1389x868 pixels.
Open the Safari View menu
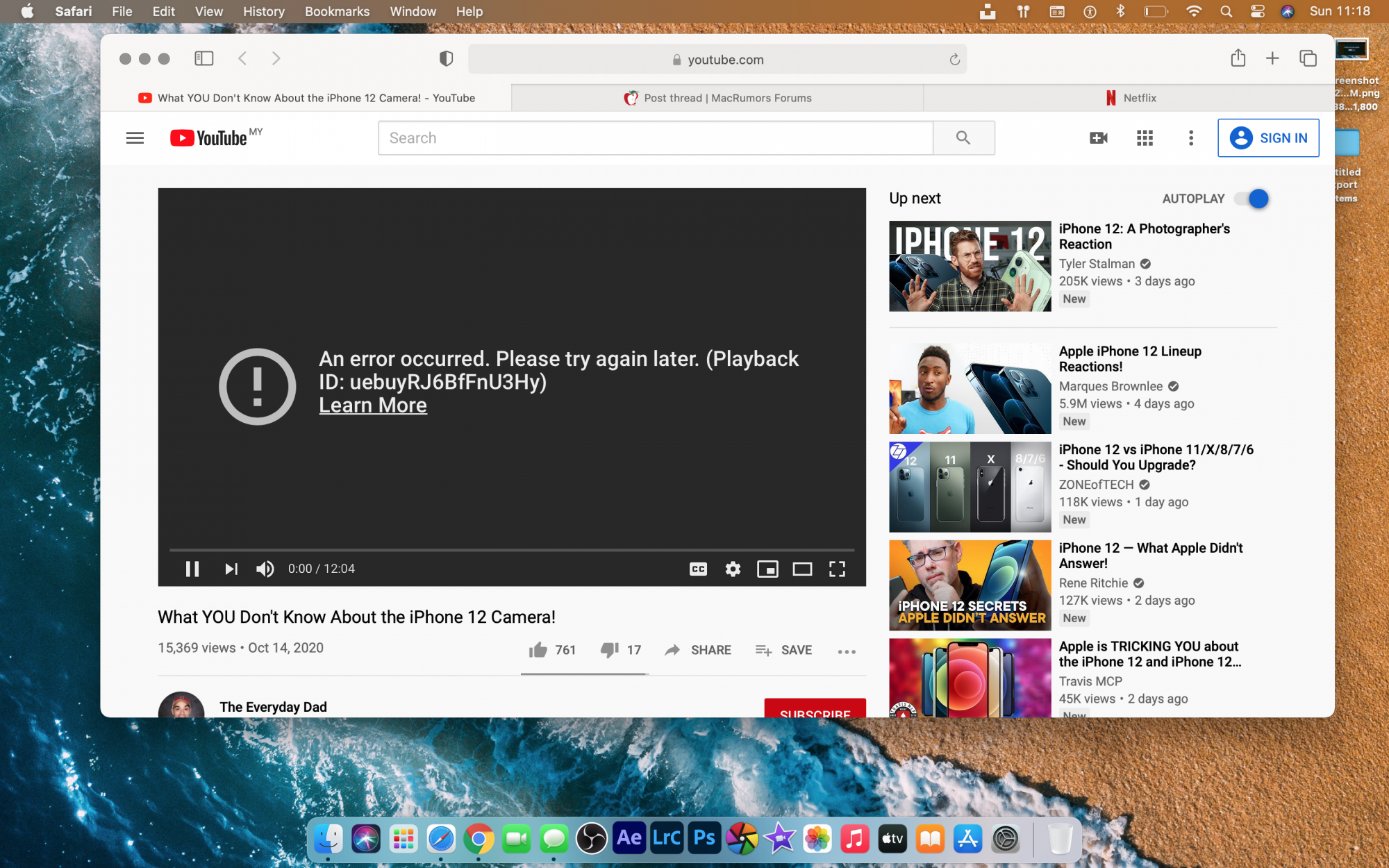tap(208, 11)
